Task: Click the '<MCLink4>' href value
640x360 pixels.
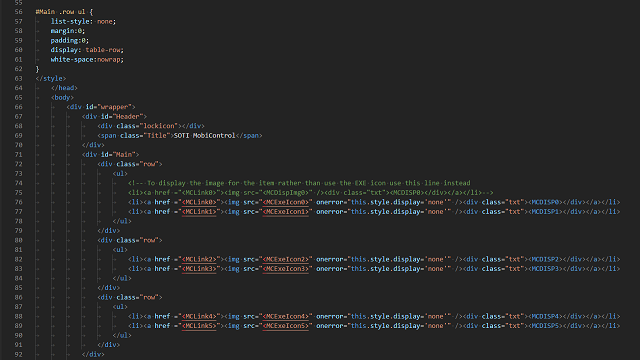Action: (x=199, y=316)
